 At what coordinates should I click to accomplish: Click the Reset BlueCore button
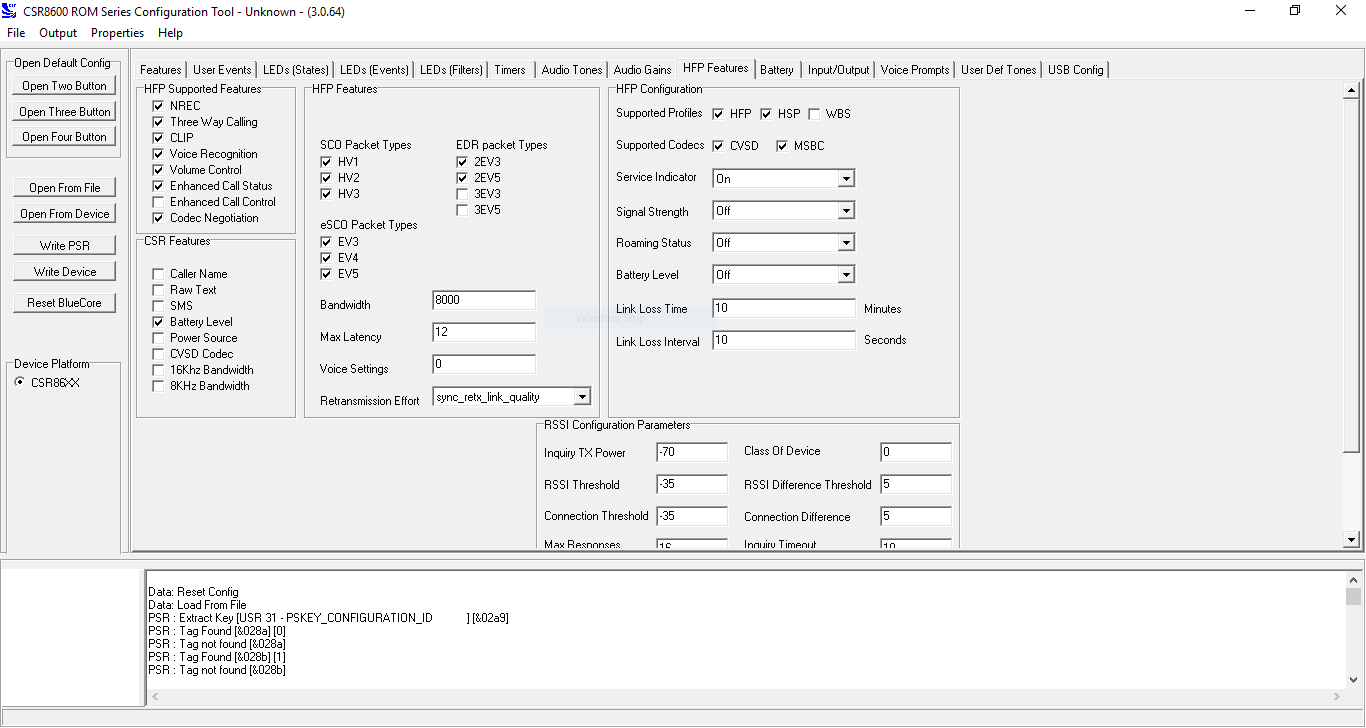[64, 303]
